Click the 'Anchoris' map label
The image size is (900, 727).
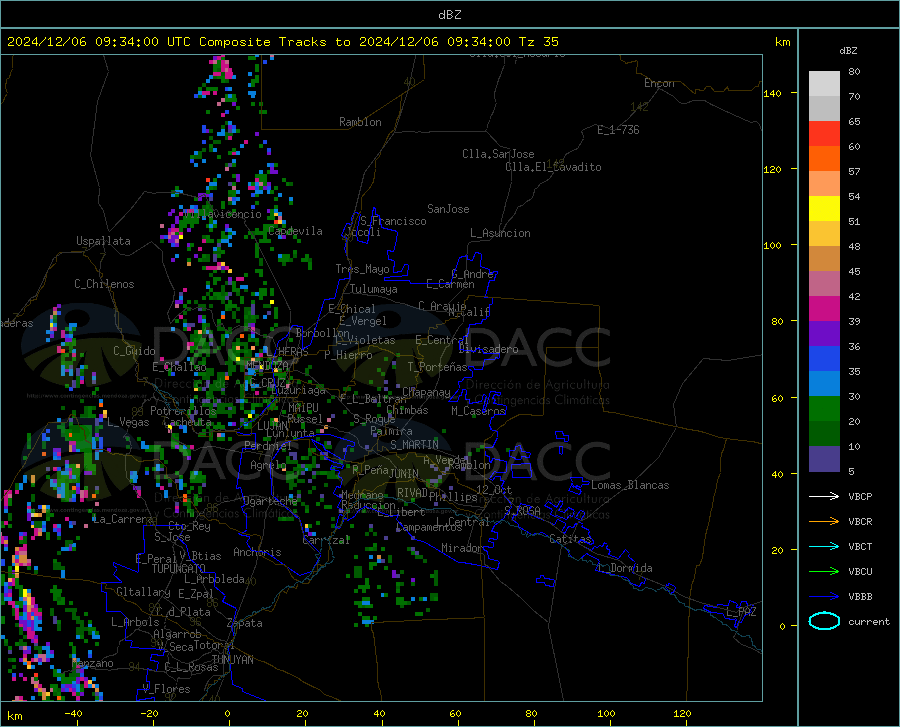257,552
